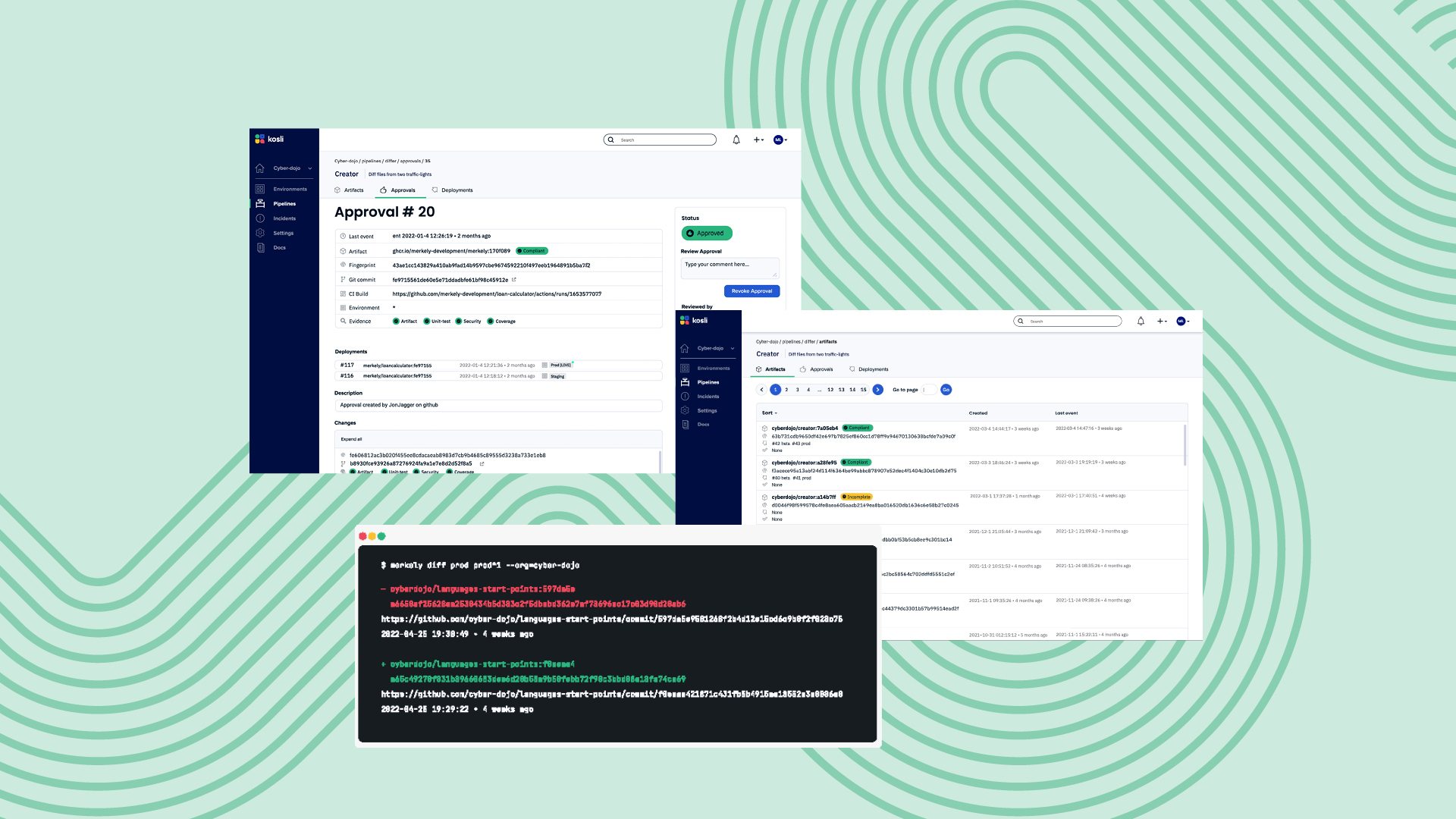Image resolution: width=1456 pixels, height=819 pixels.
Task: Open the CI Build github.com loan-calculator link
Action: pyautogui.click(x=497, y=294)
